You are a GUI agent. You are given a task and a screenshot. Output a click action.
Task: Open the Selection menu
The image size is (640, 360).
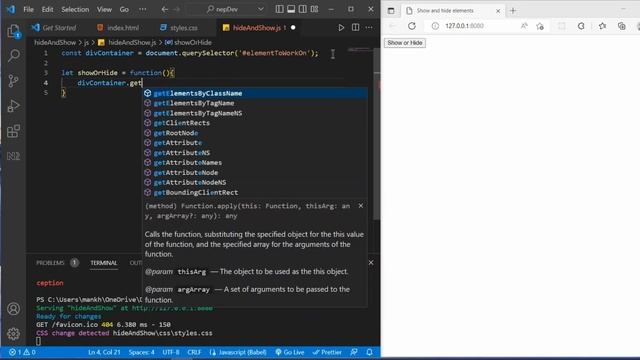[x=75, y=9]
